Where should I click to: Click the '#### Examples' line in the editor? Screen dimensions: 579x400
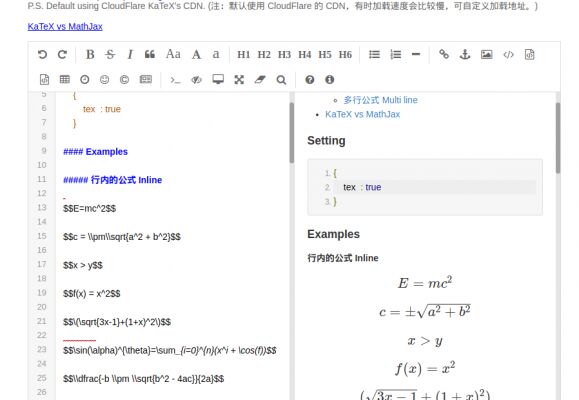tap(95, 152)
